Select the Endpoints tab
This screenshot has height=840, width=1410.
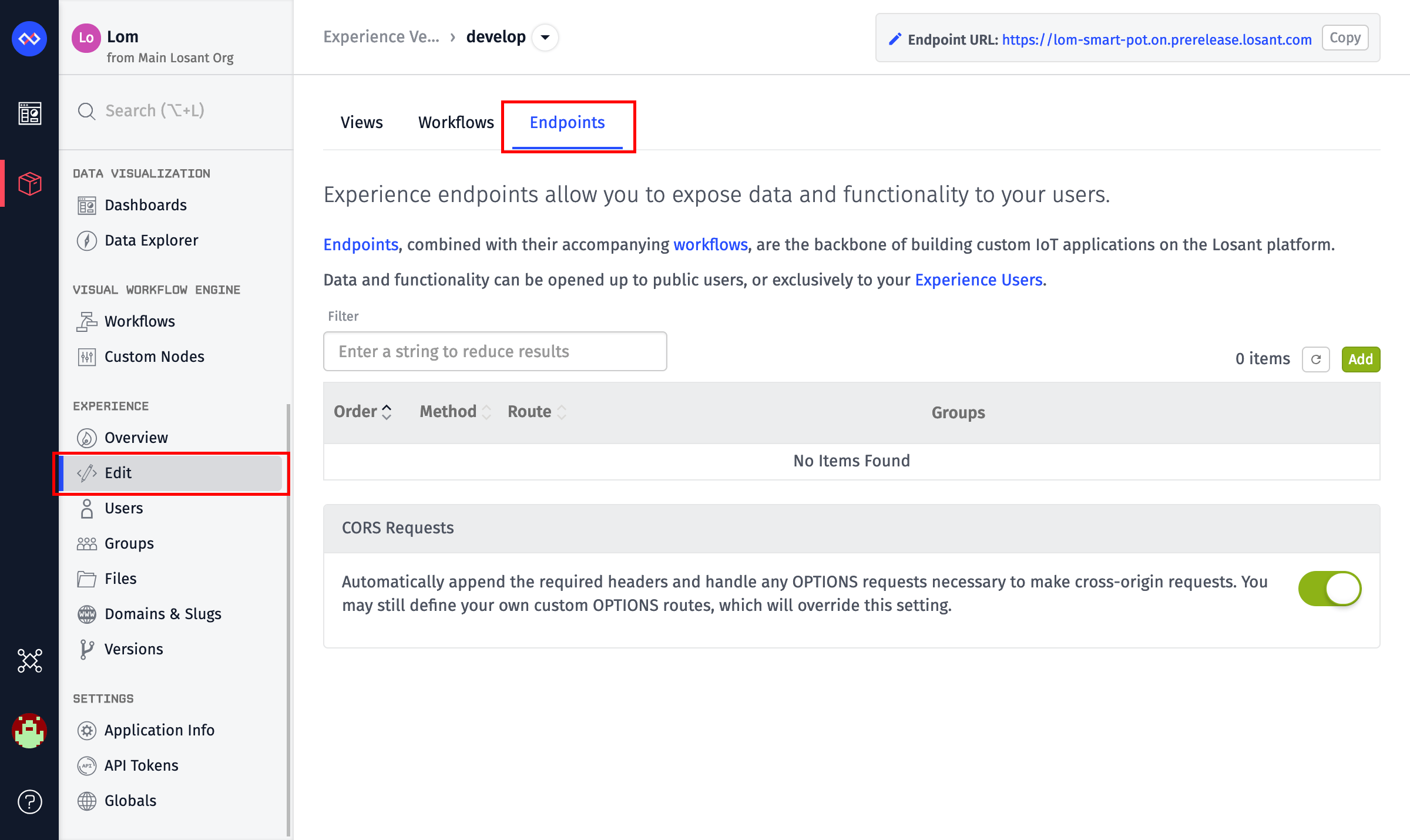click(567, 122)
